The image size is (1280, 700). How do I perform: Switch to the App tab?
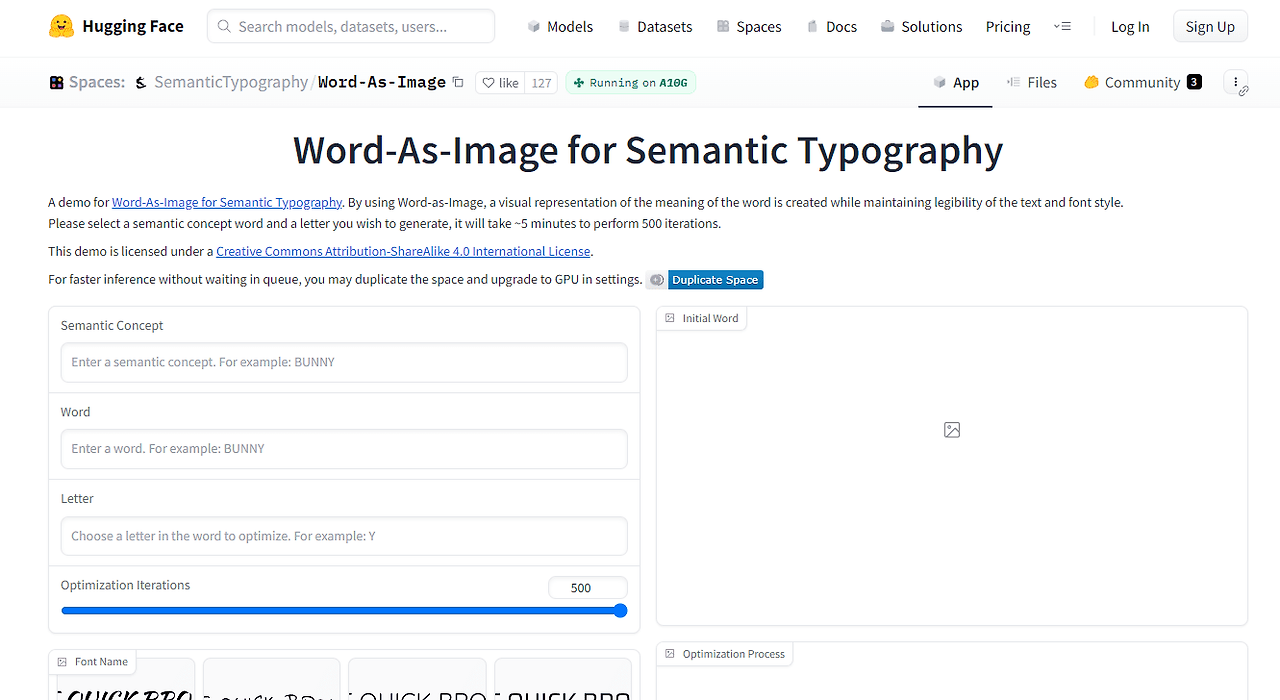955,83
